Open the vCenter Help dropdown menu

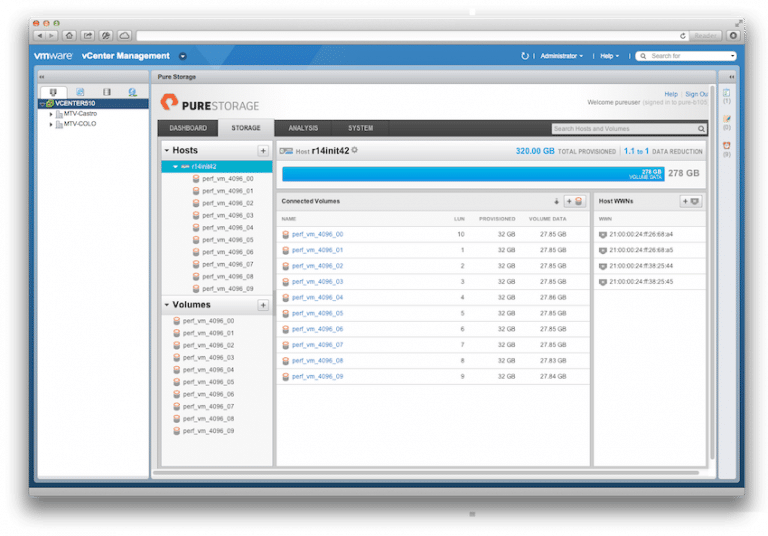[x=609, y=56]
